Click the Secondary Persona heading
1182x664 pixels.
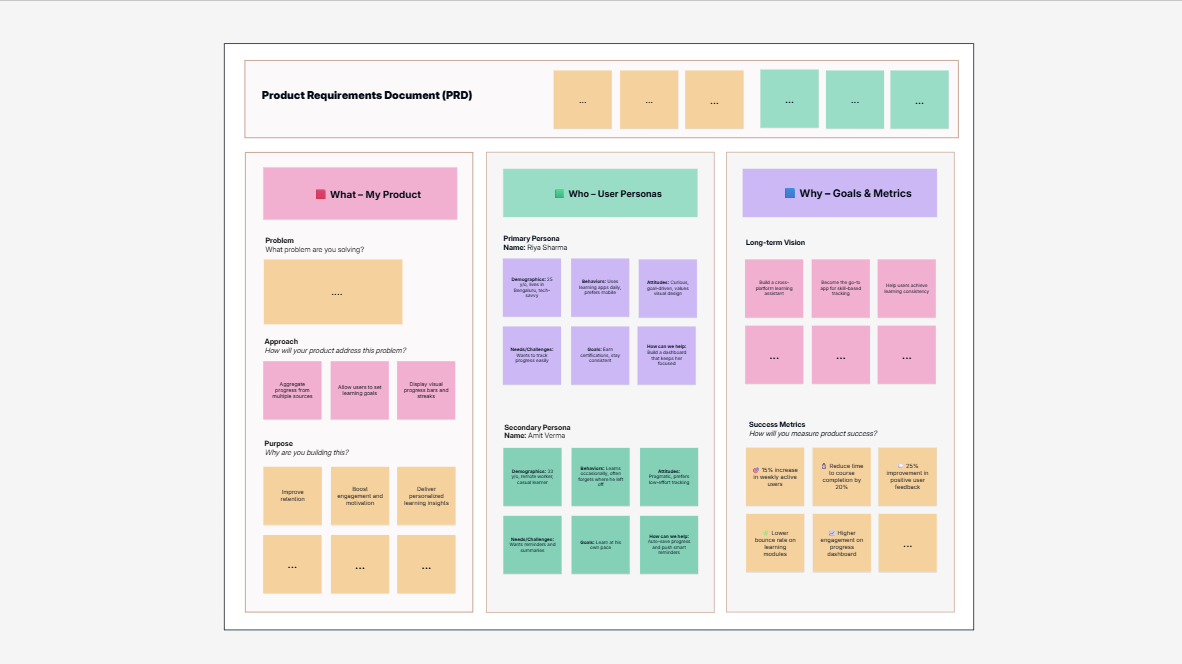pos(537,427)
